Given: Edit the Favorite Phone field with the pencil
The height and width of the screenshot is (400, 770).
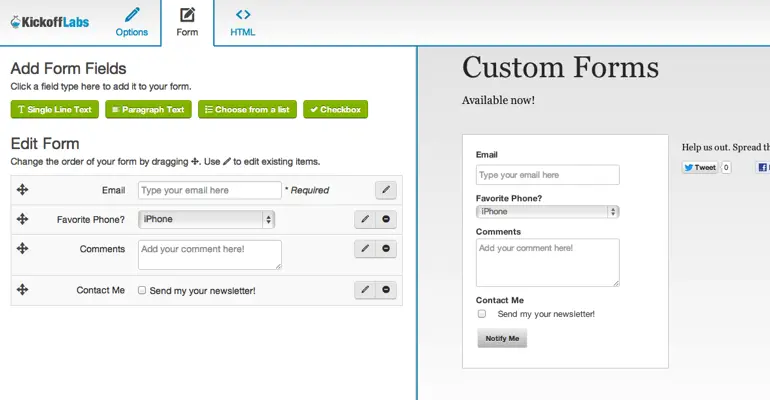Looking at the screenshot, I should [x=365, y=219].
